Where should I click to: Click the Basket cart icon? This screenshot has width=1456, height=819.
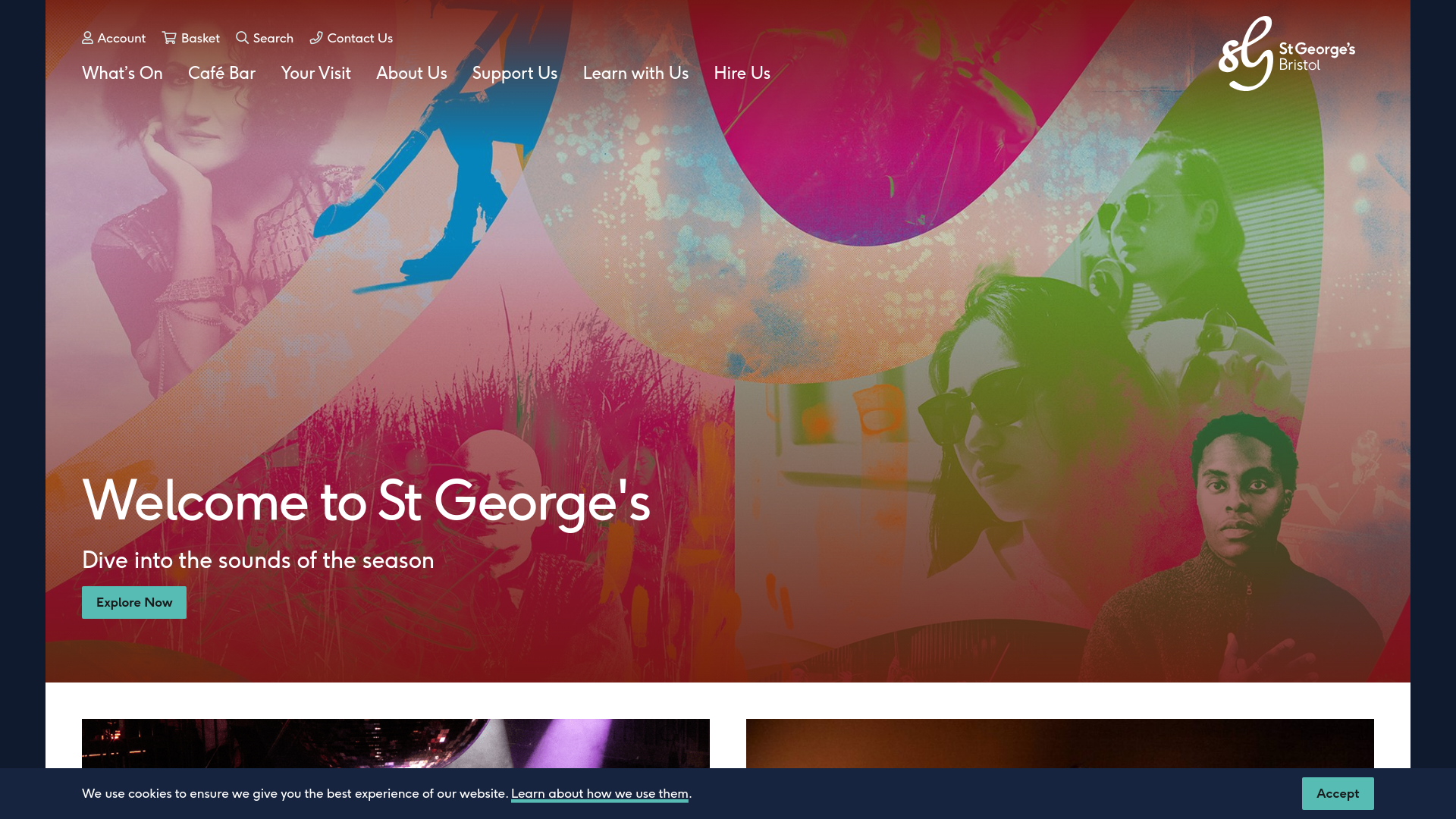coord(169,38)
